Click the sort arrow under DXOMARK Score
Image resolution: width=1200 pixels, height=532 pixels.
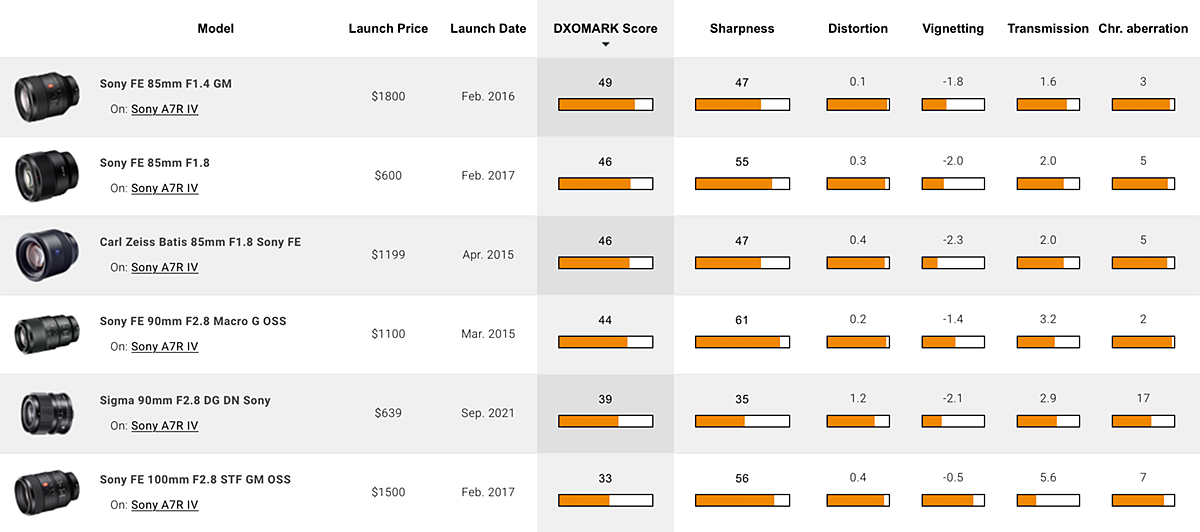click(x=605, y=45)
